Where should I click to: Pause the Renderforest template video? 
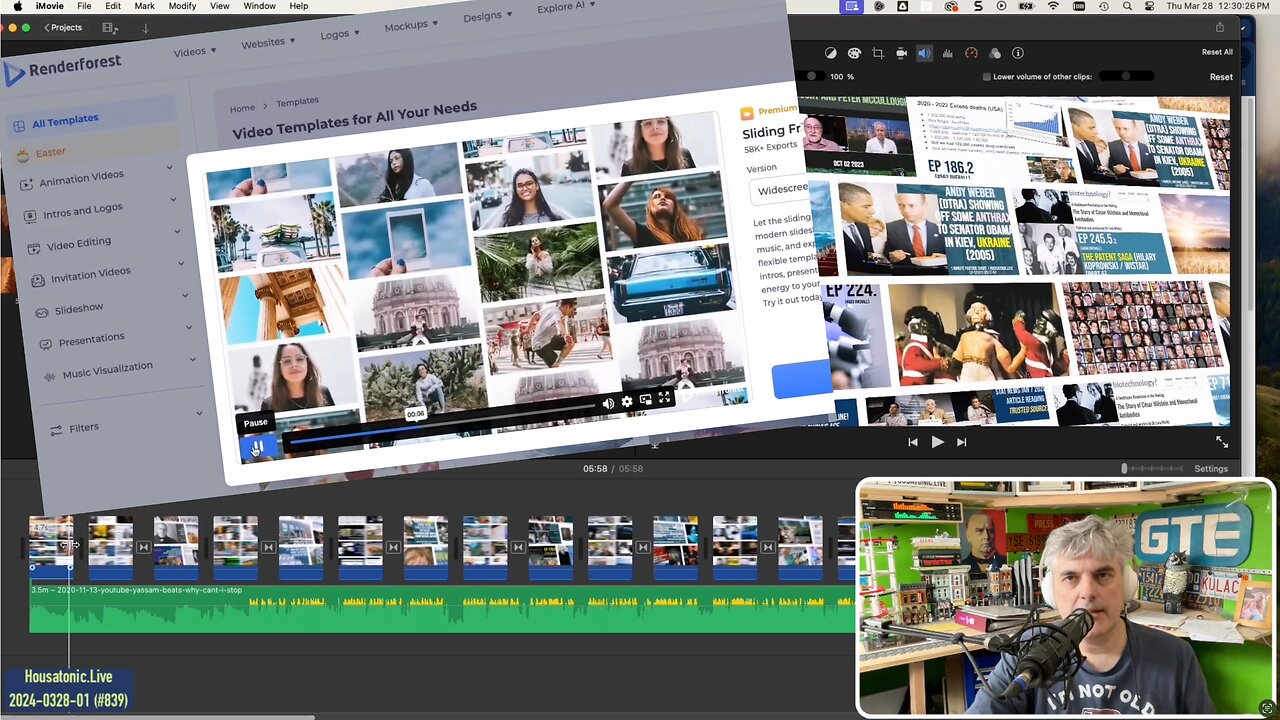(257, 448)
